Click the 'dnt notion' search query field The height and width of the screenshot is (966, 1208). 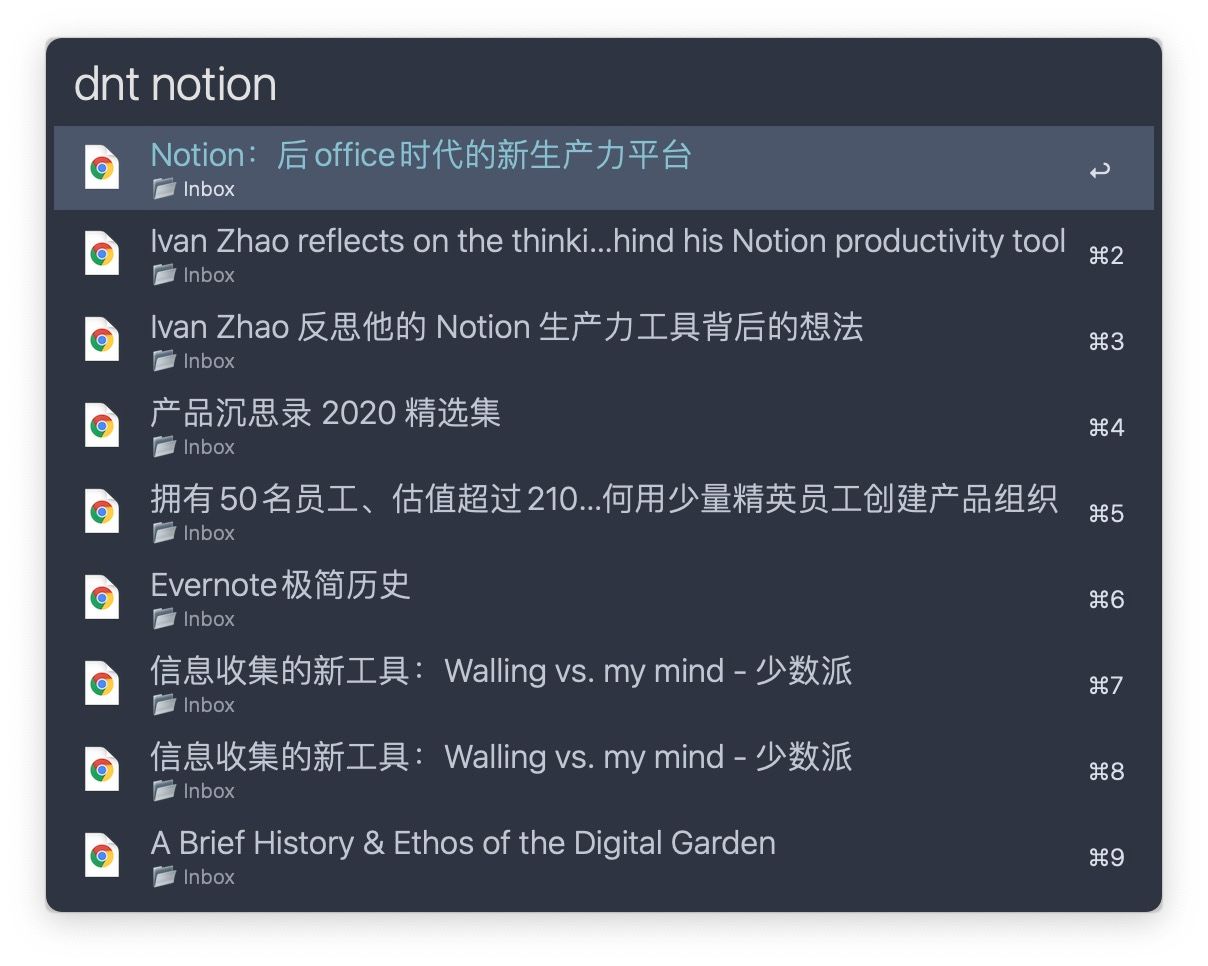[x=604, y=84]
